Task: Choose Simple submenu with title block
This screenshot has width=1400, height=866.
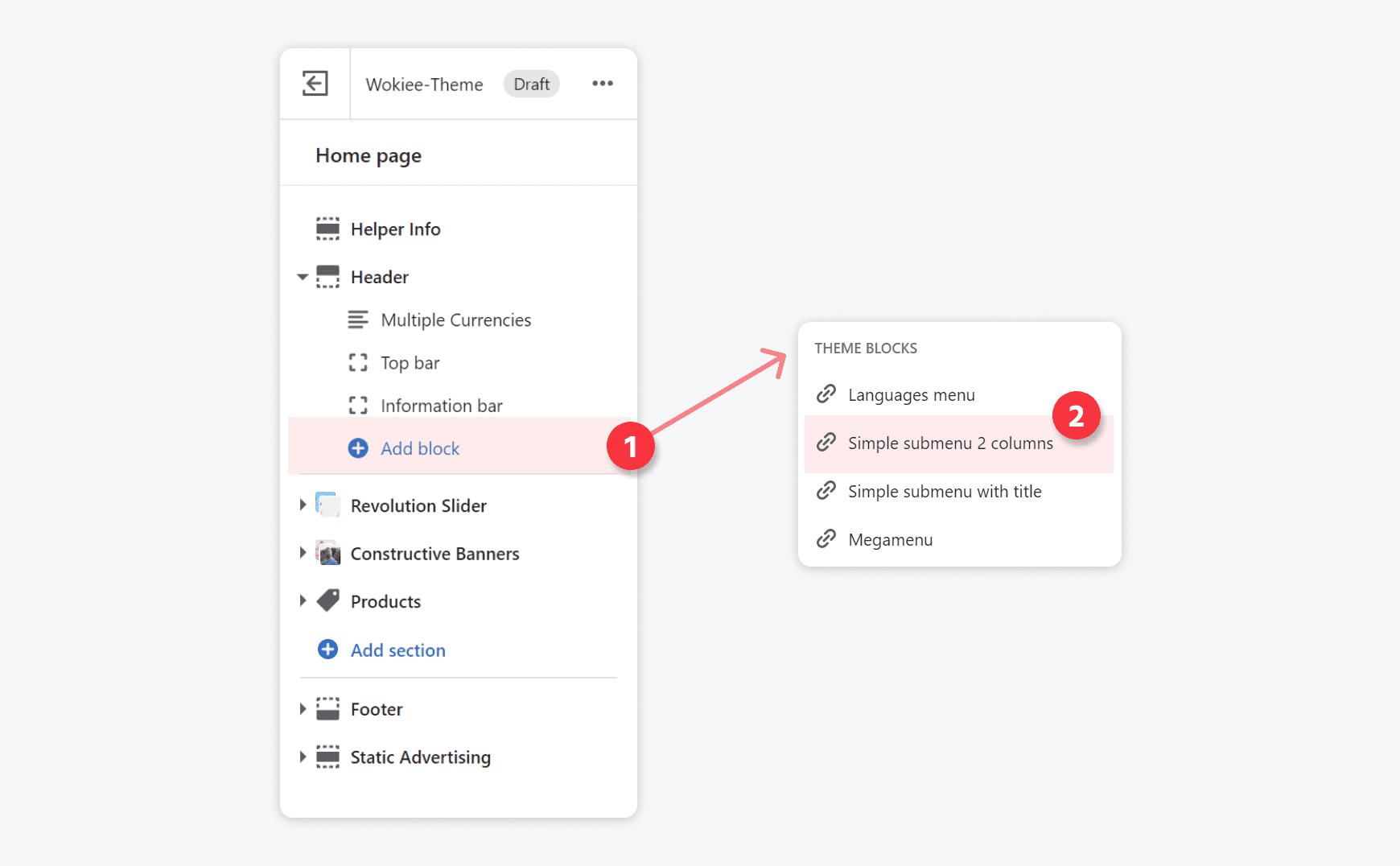Action: [x=945, y=491]
